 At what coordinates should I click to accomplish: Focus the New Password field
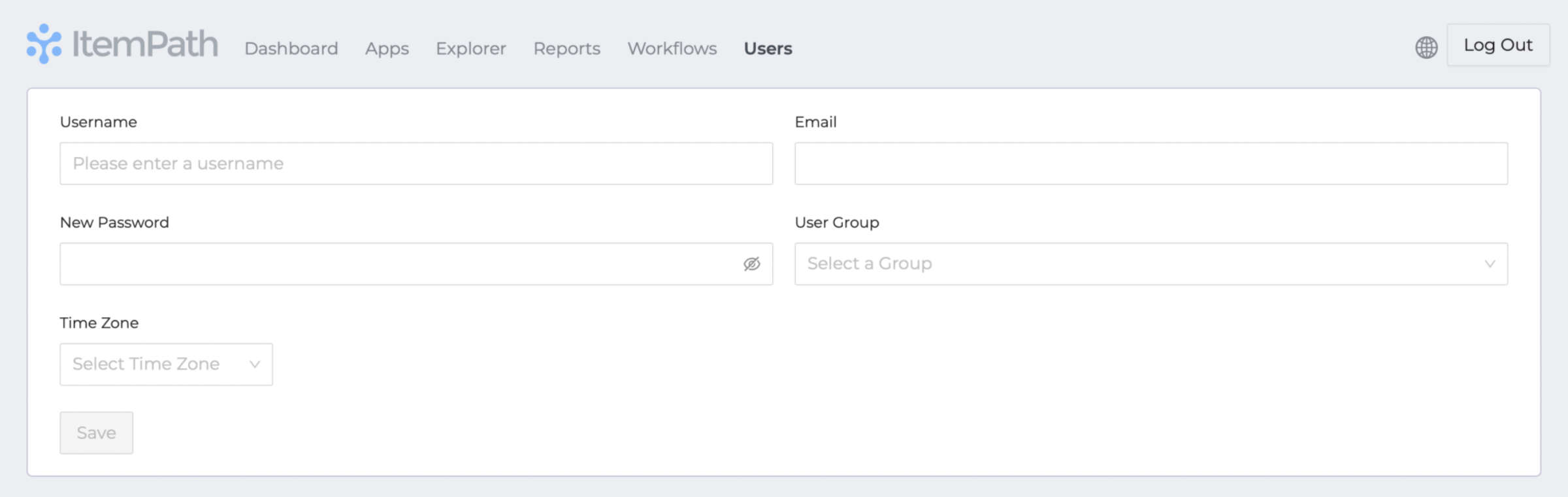click(x=416, y=264)
